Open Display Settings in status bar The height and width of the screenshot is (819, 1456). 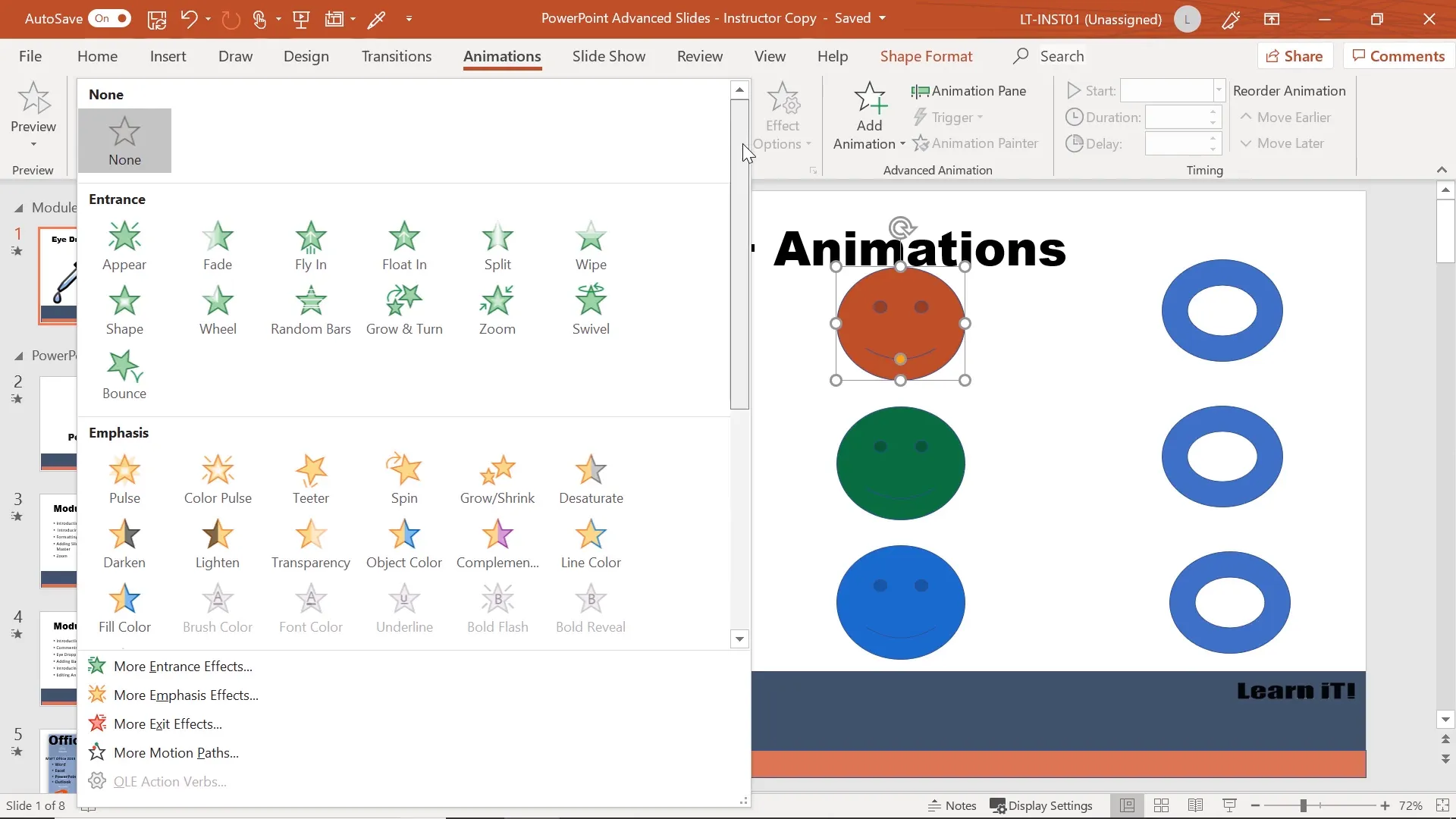[1041, 805]
